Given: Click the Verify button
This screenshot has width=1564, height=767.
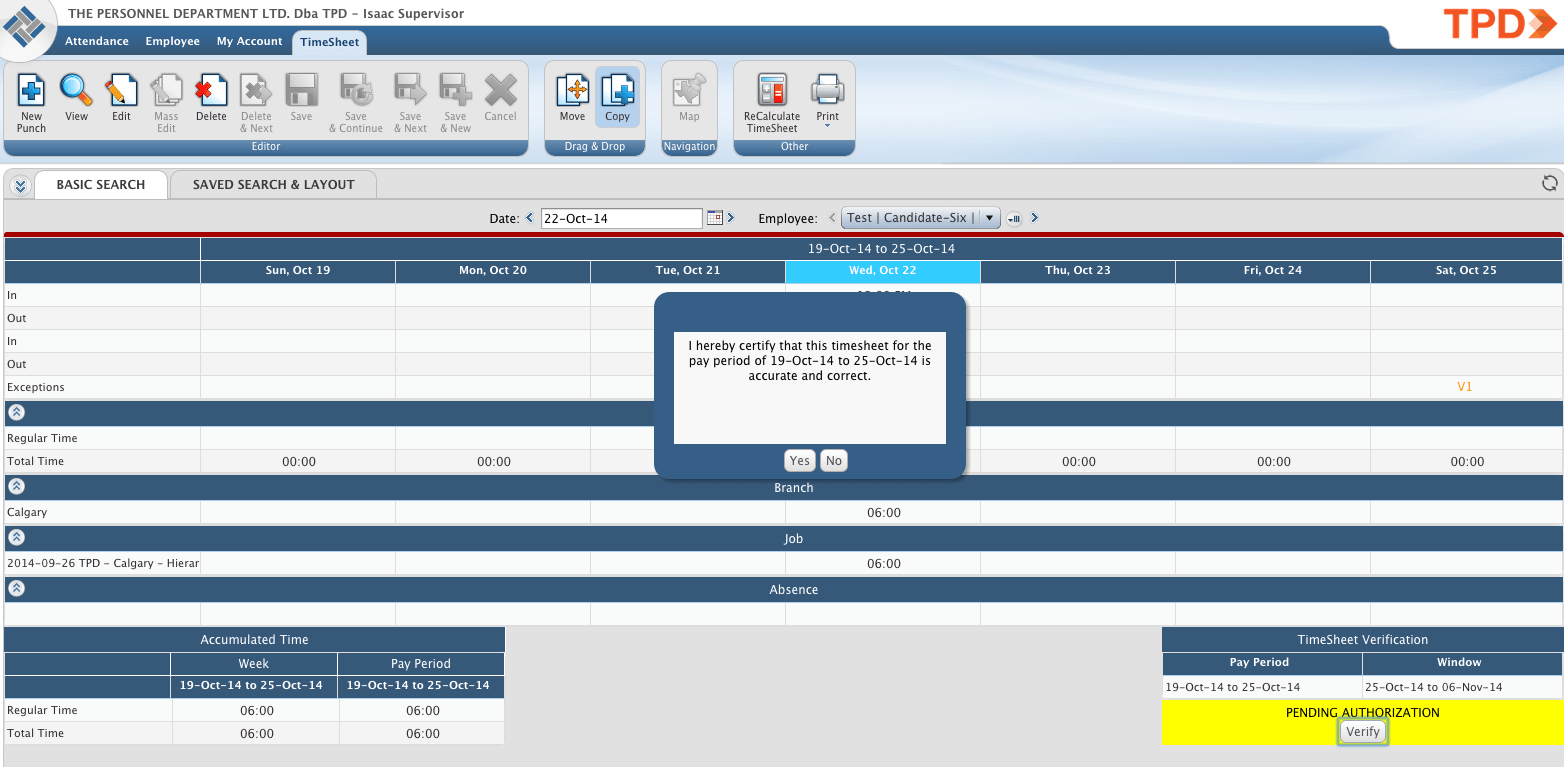Looking at the screenshot, I should 1362,732.
